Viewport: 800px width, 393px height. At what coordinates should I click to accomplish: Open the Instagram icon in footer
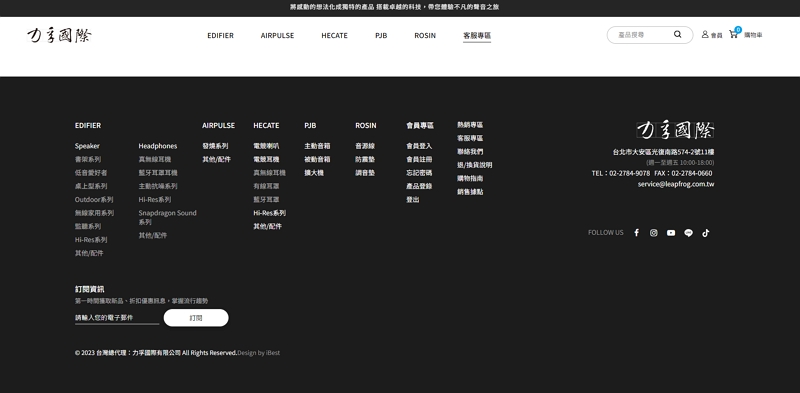[x=654, y=233]
